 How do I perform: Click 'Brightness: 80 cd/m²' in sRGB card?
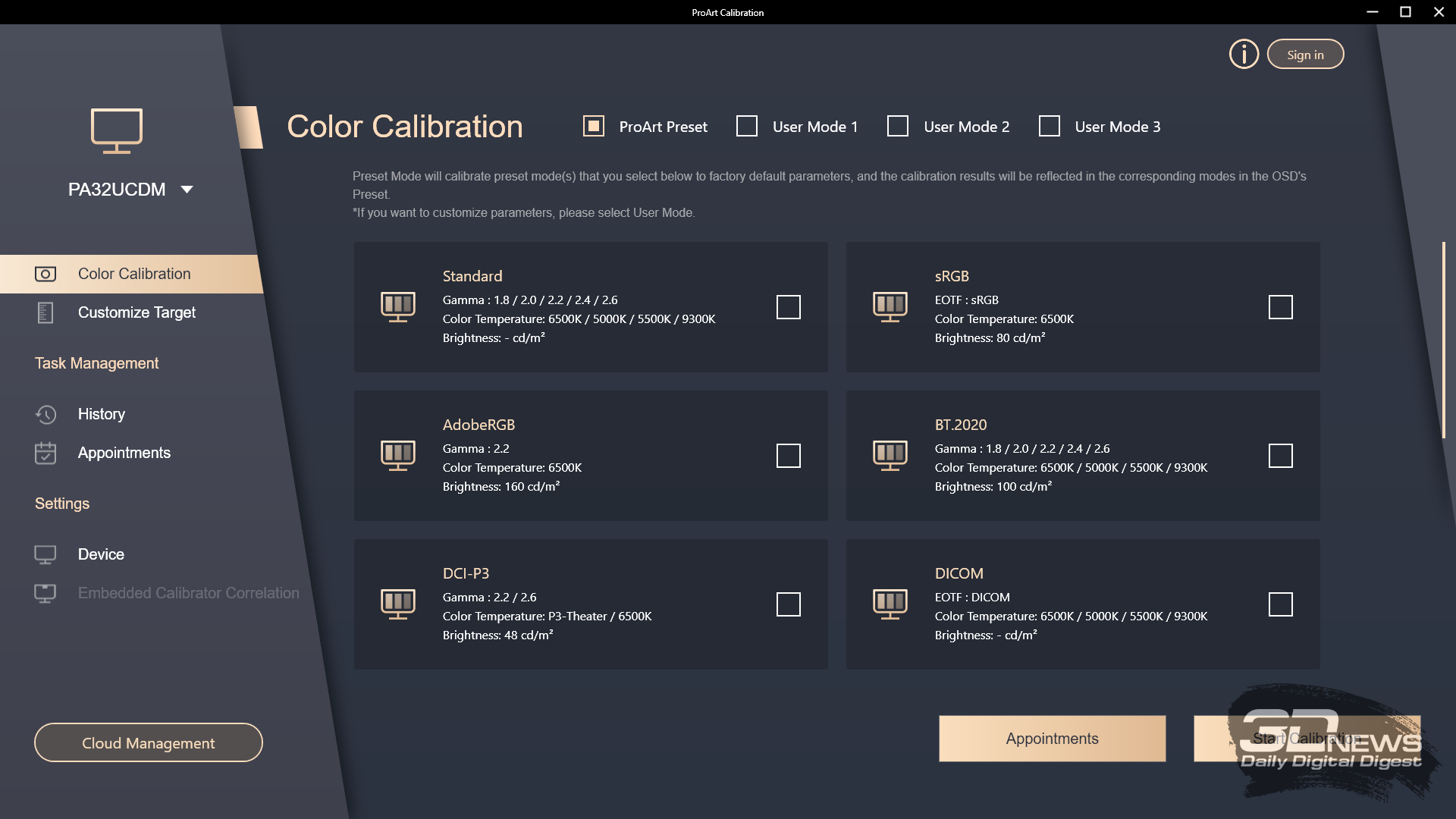click(x=990, y=337)
